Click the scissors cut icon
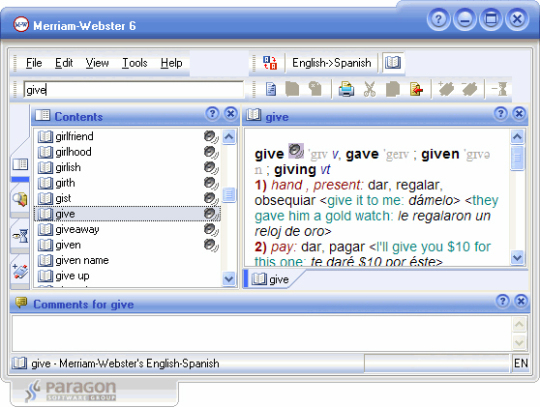This screenshot has height=407, width=540. (370, 90)
